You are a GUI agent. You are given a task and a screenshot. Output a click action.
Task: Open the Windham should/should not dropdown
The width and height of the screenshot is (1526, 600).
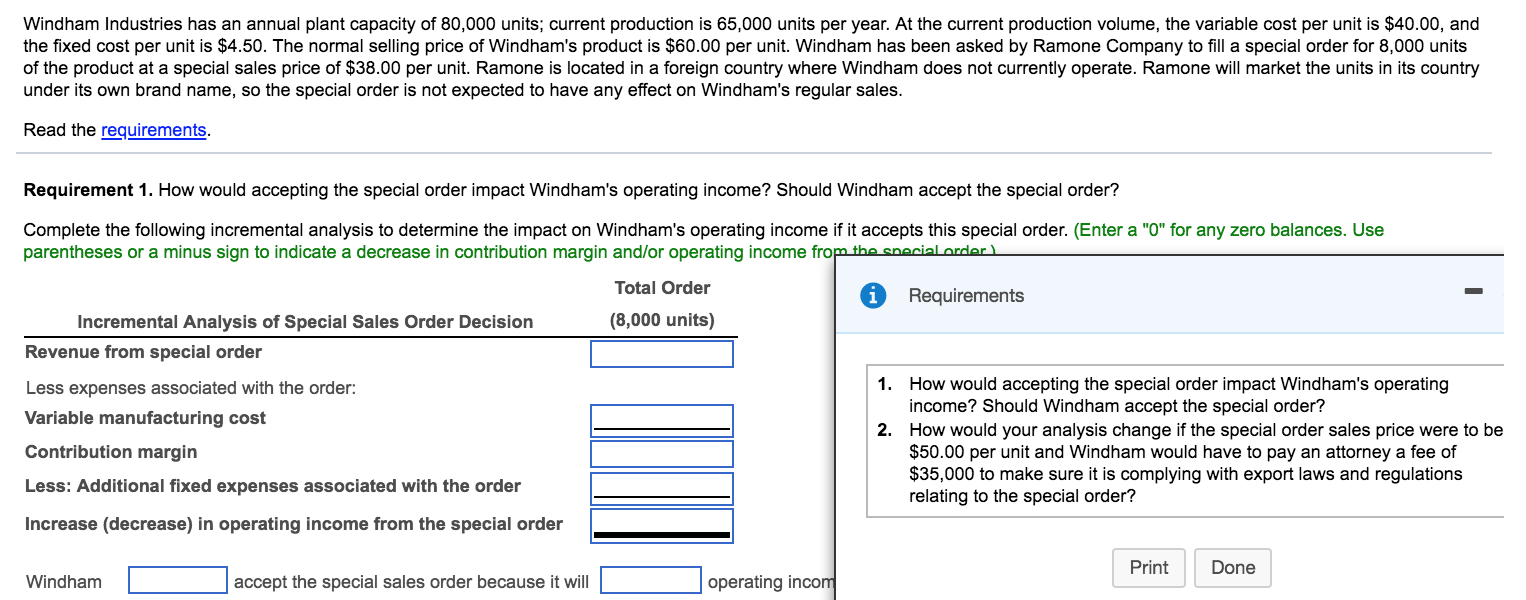tap(177, 578)
